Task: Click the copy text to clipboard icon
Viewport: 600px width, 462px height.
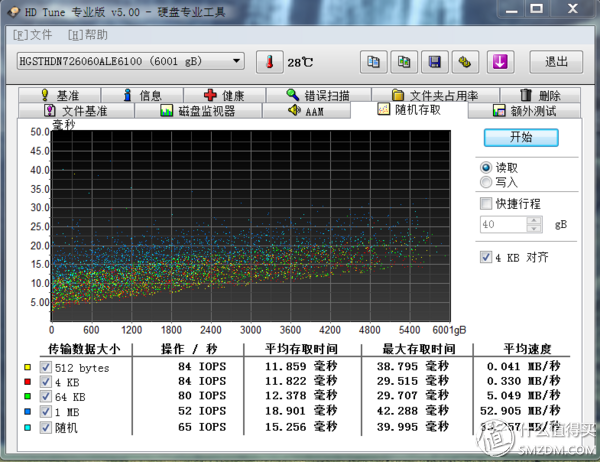Action: [x=372, y=61]
